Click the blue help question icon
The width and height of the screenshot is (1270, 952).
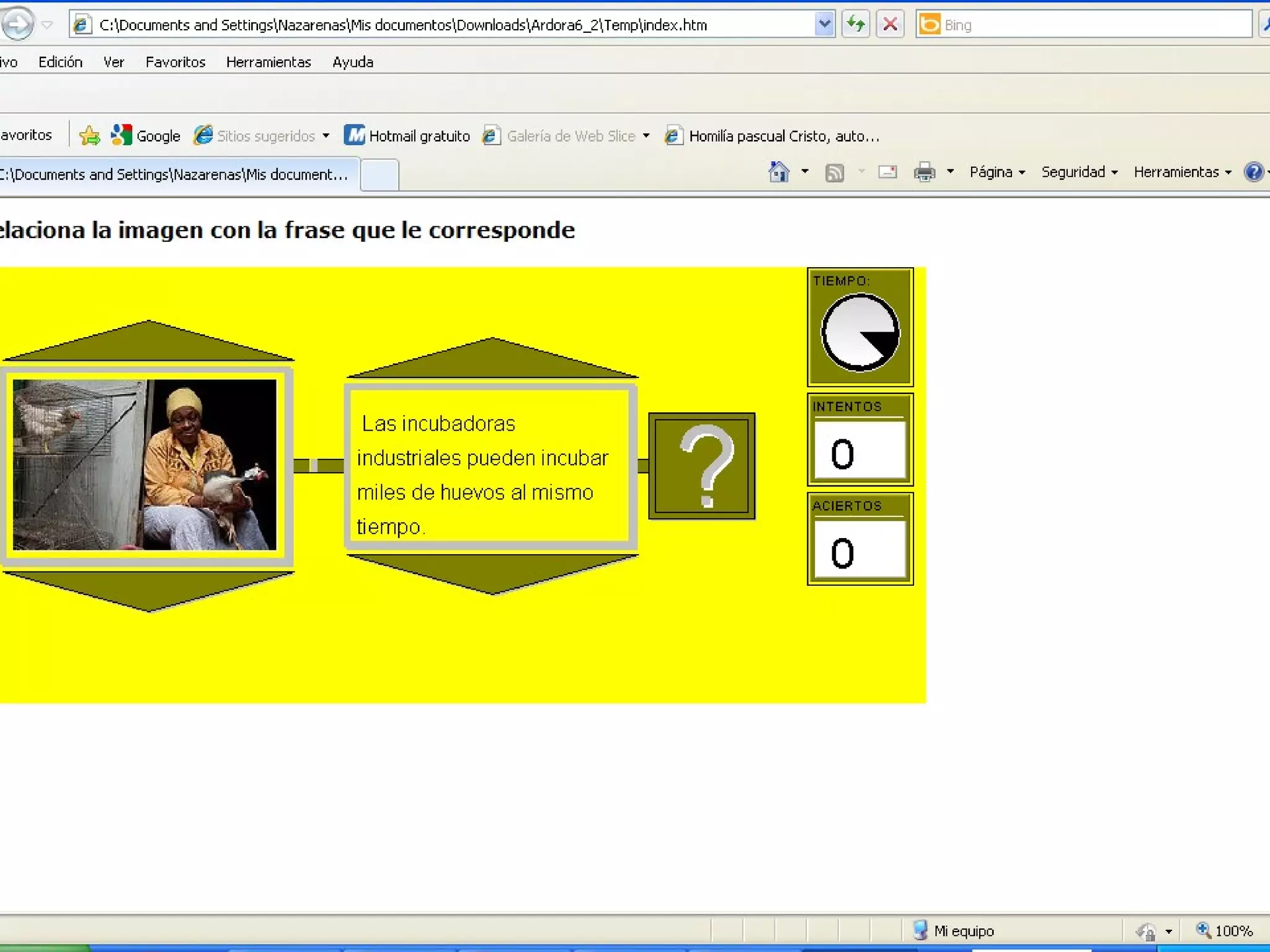coord(1253,172)
